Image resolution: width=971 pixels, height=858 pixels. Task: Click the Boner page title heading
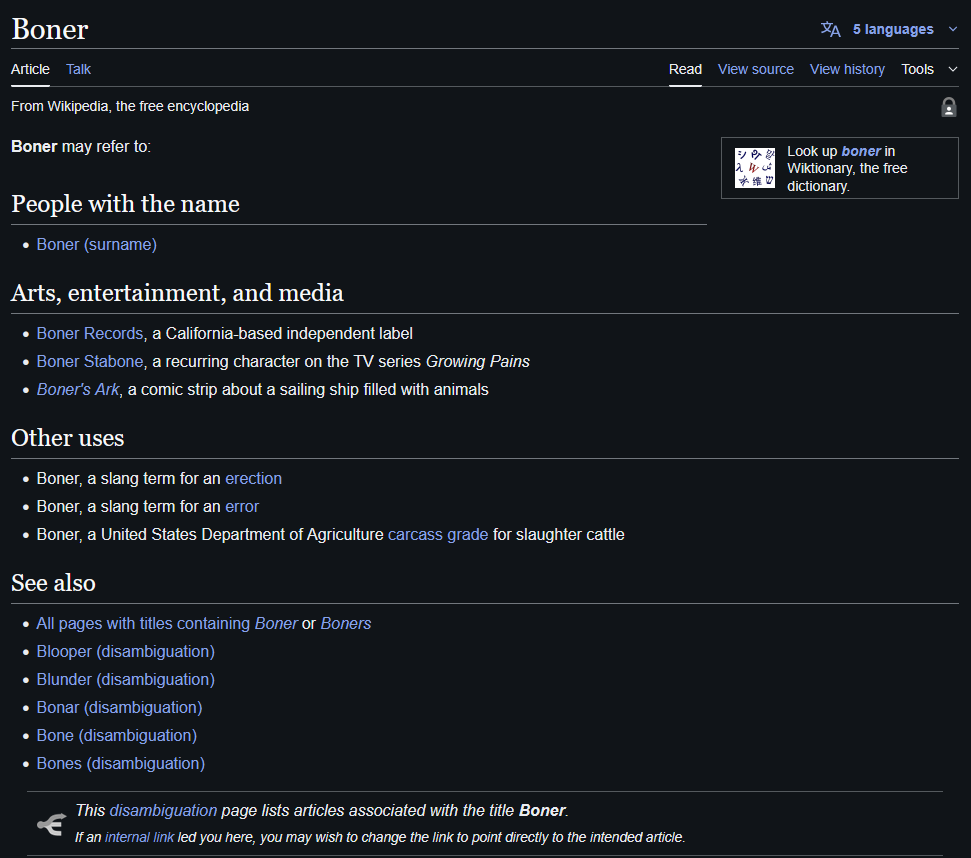pos(50,29)
